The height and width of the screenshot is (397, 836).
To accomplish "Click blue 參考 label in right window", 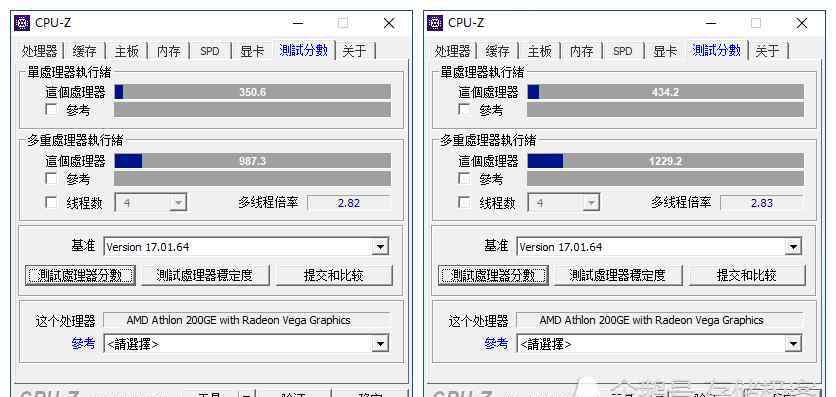I will pos(496,344).
